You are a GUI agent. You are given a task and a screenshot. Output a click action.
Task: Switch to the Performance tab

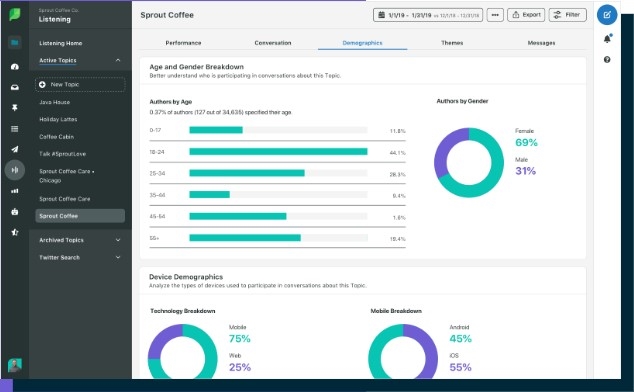183,43
